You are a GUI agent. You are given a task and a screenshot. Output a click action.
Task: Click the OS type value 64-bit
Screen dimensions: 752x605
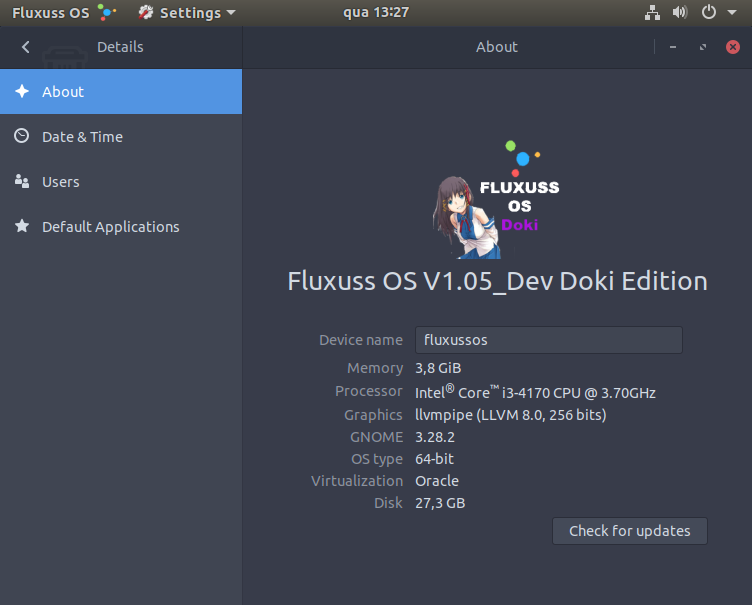tap(434, 459)
